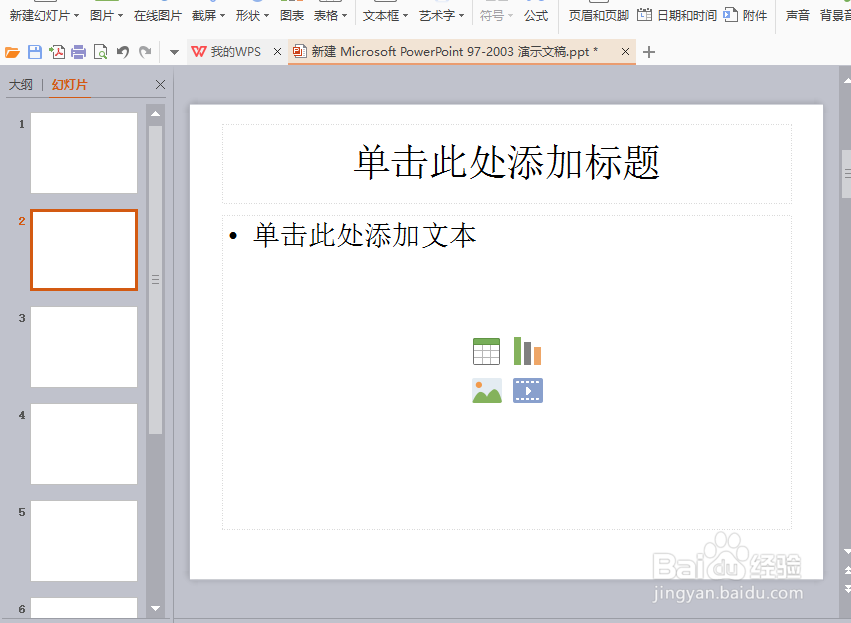Expand the 文本框 dropdown
The width and height of the screenshot is (851, 623).
(405, 16)
